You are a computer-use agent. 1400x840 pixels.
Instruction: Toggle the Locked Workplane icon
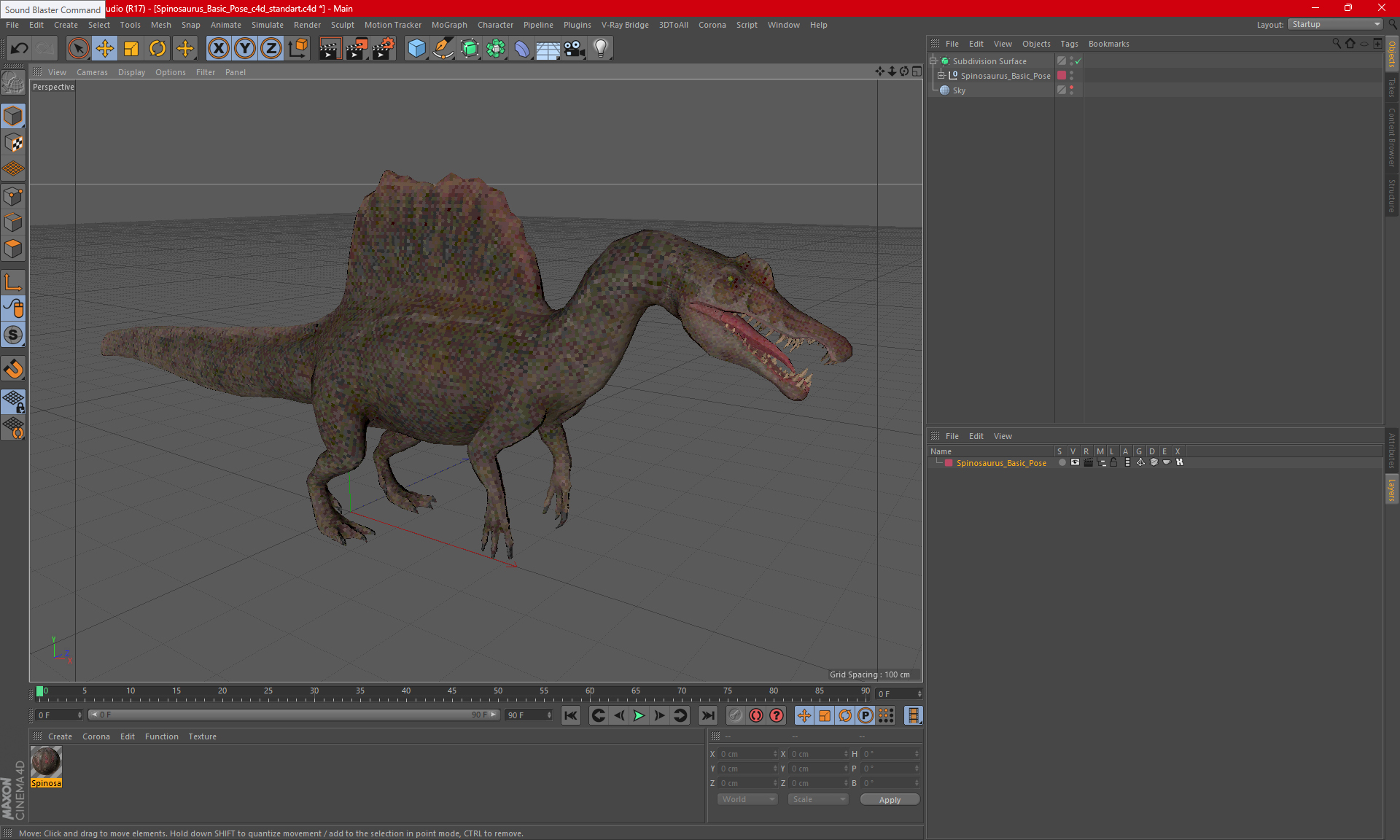point(13,401)
